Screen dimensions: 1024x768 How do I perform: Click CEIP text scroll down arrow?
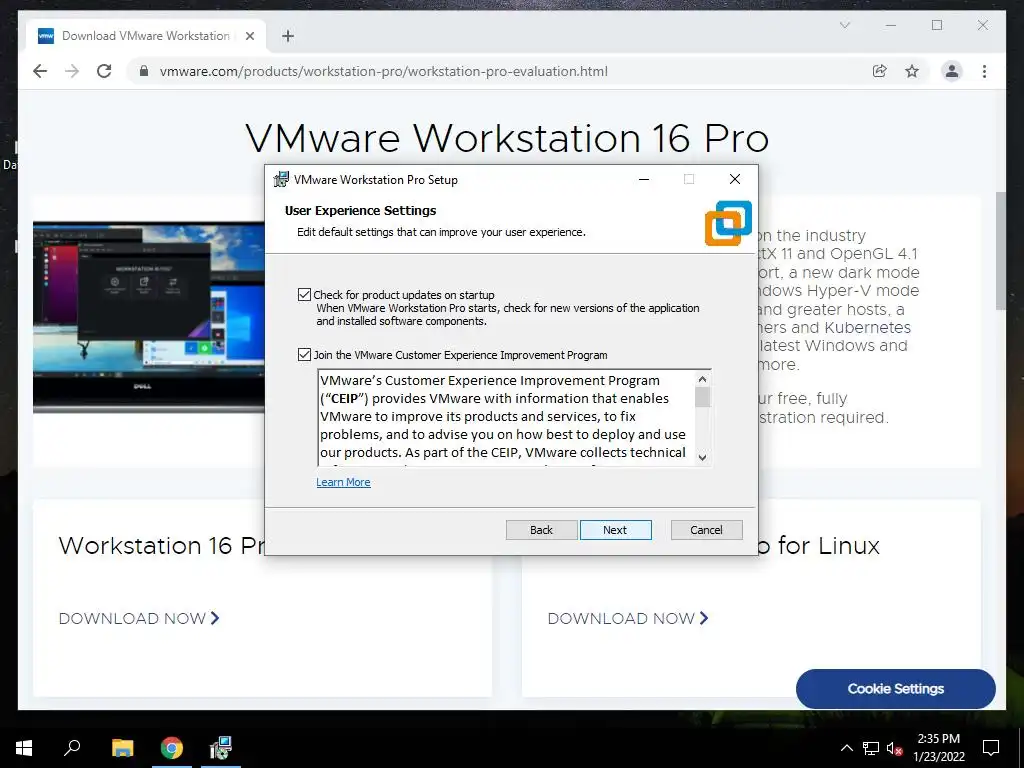click(x=703, y=457)
